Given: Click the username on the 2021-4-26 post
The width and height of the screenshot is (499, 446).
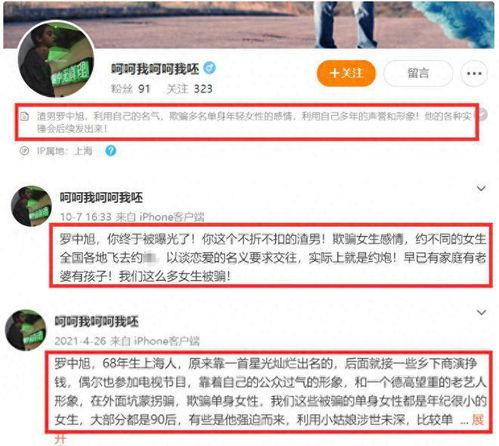Looking at the screenshot, I should pyautogui.click(x=97, y=321).
